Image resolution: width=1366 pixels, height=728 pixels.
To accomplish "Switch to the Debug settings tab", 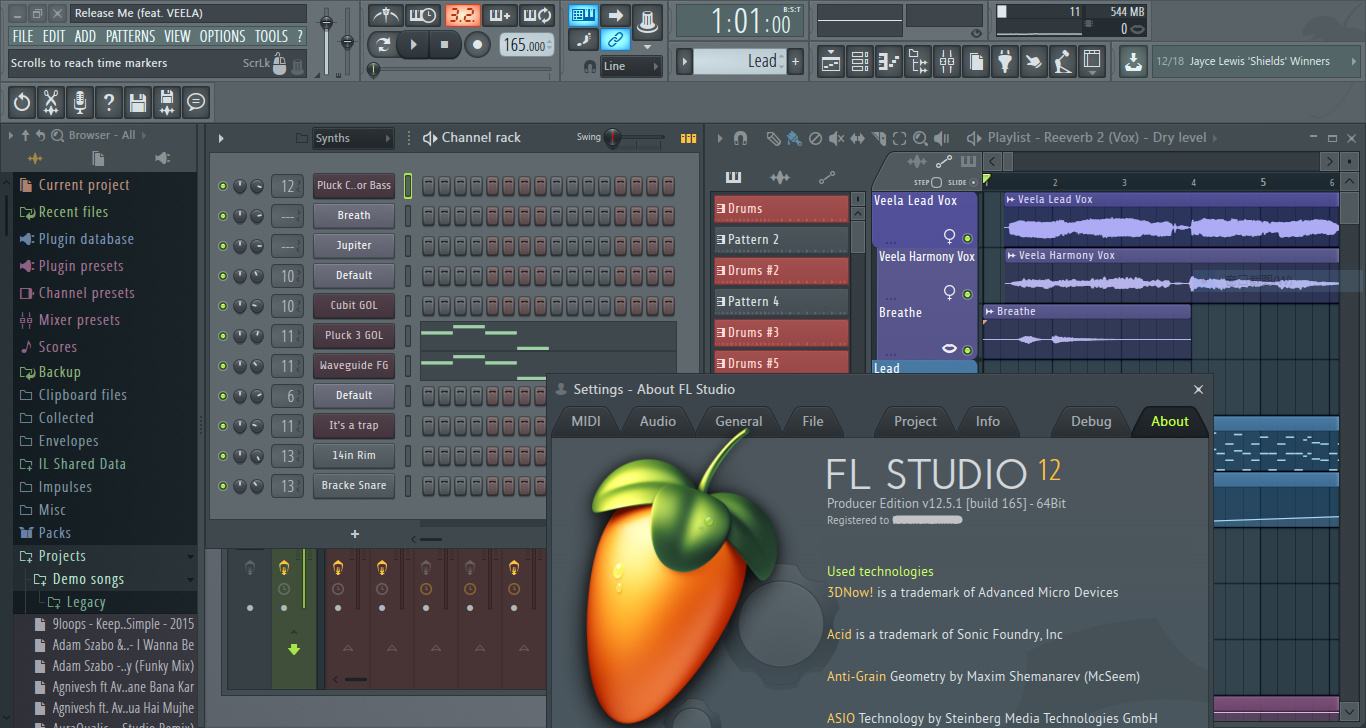I will point(1091,421).
